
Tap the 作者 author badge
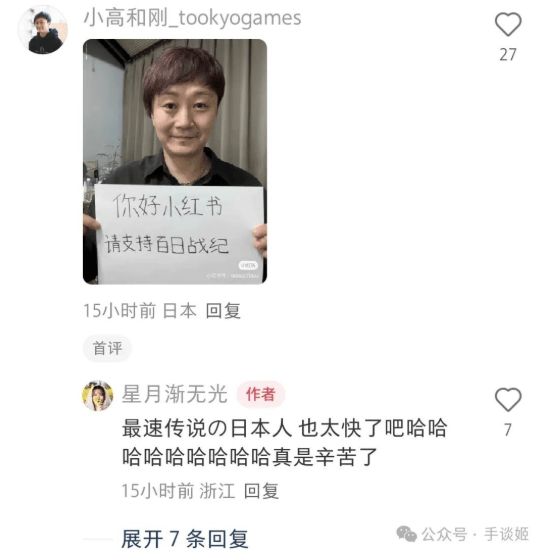pyautogui.click(x=260, y=394)
